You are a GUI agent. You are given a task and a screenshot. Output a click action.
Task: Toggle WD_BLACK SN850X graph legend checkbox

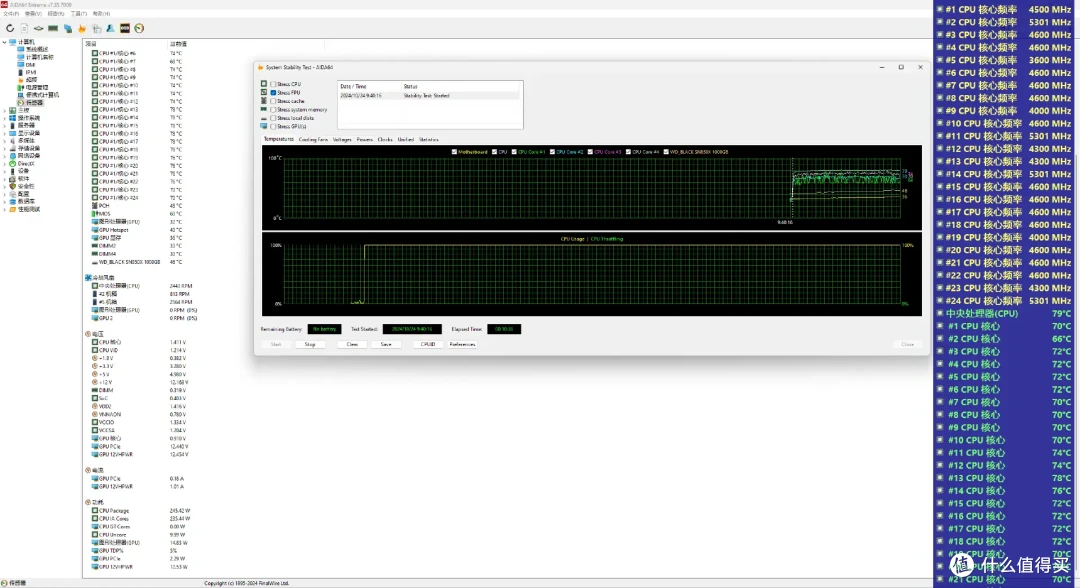coord(666,151)
